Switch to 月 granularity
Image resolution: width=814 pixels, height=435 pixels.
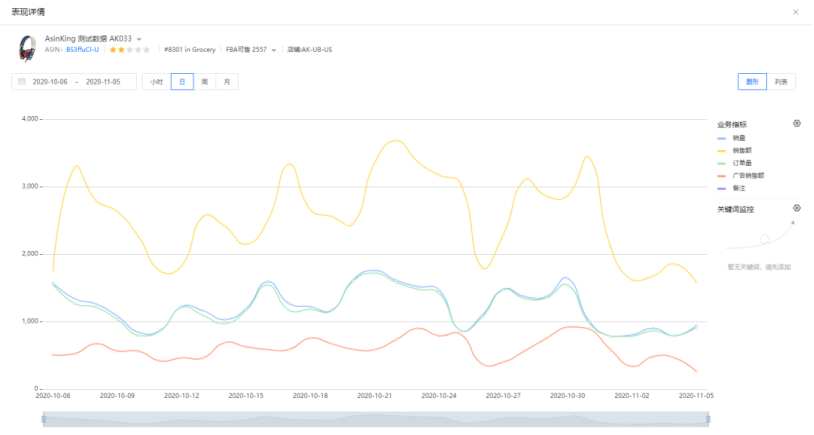227,81
